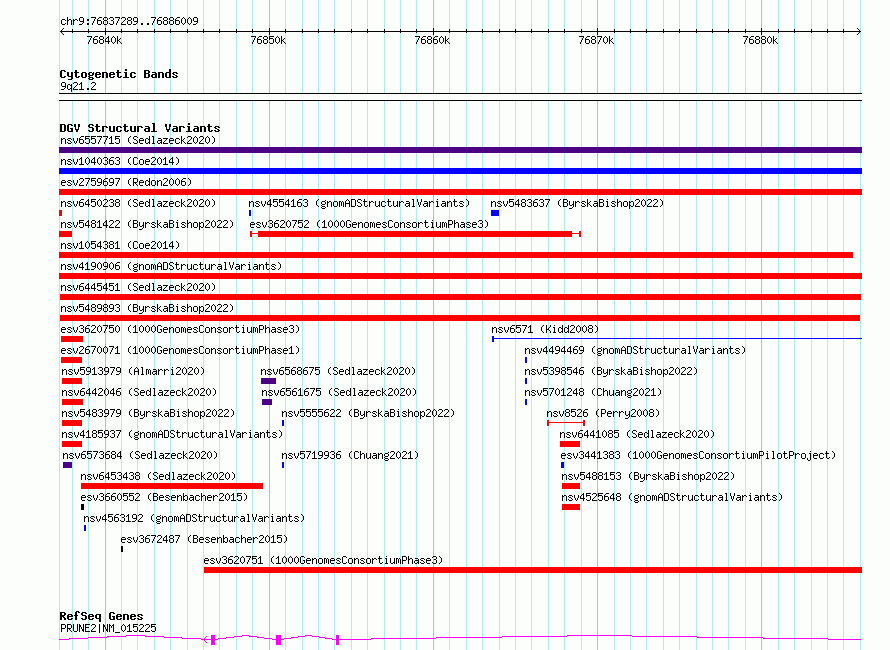Open nsv6561675 (Sedlazeck2020) label
This screenshot has height=650, width=890.
pyautogui.click(x=339, y=392)
